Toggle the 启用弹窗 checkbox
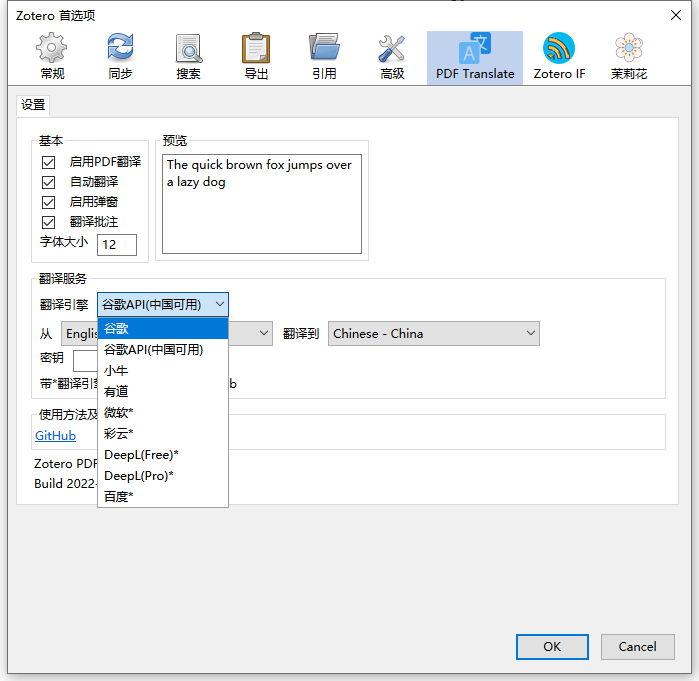Screen dimensions: 699x681 [49, 202]
